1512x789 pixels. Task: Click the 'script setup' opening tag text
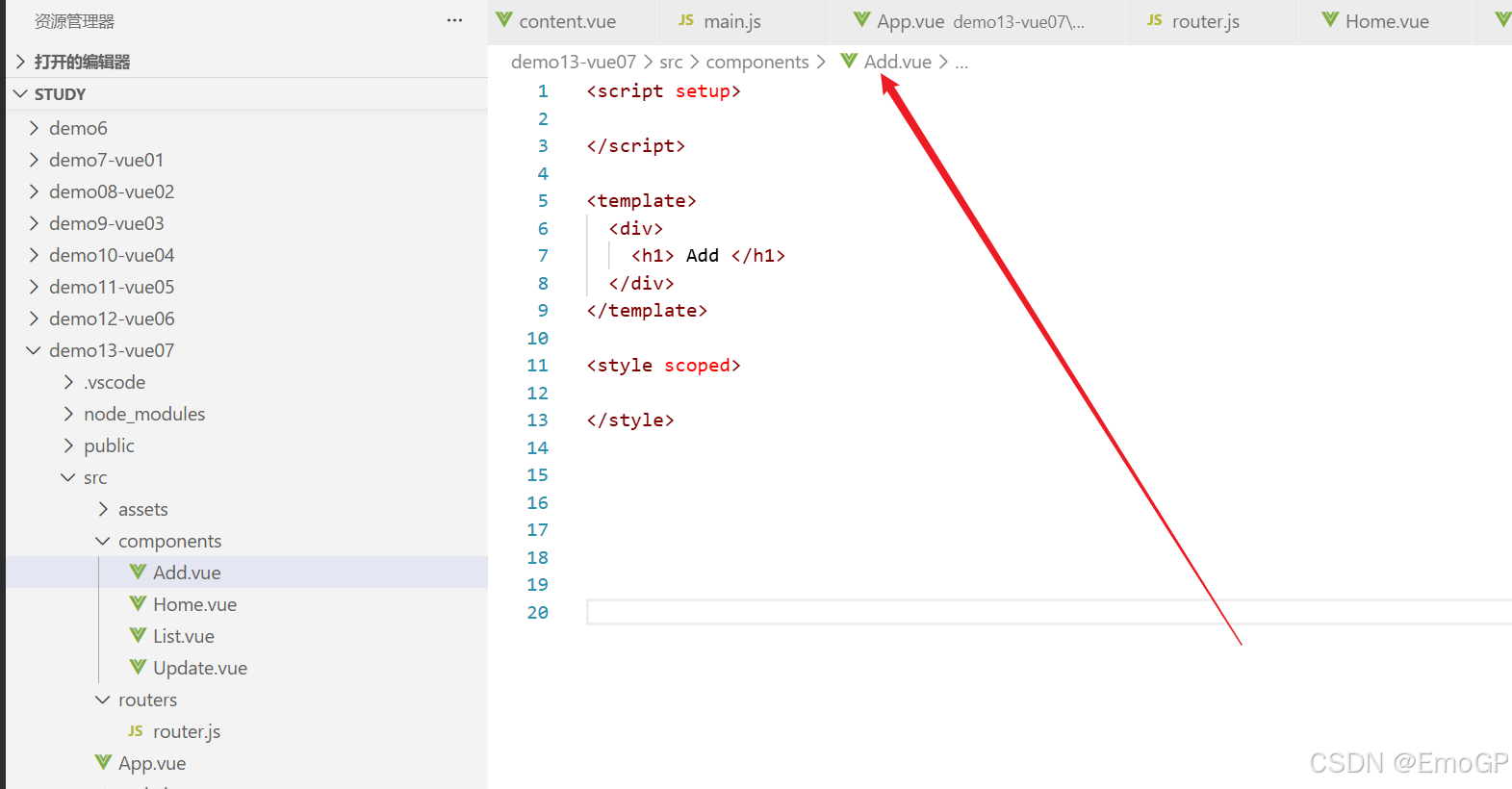tap(663, 90)
